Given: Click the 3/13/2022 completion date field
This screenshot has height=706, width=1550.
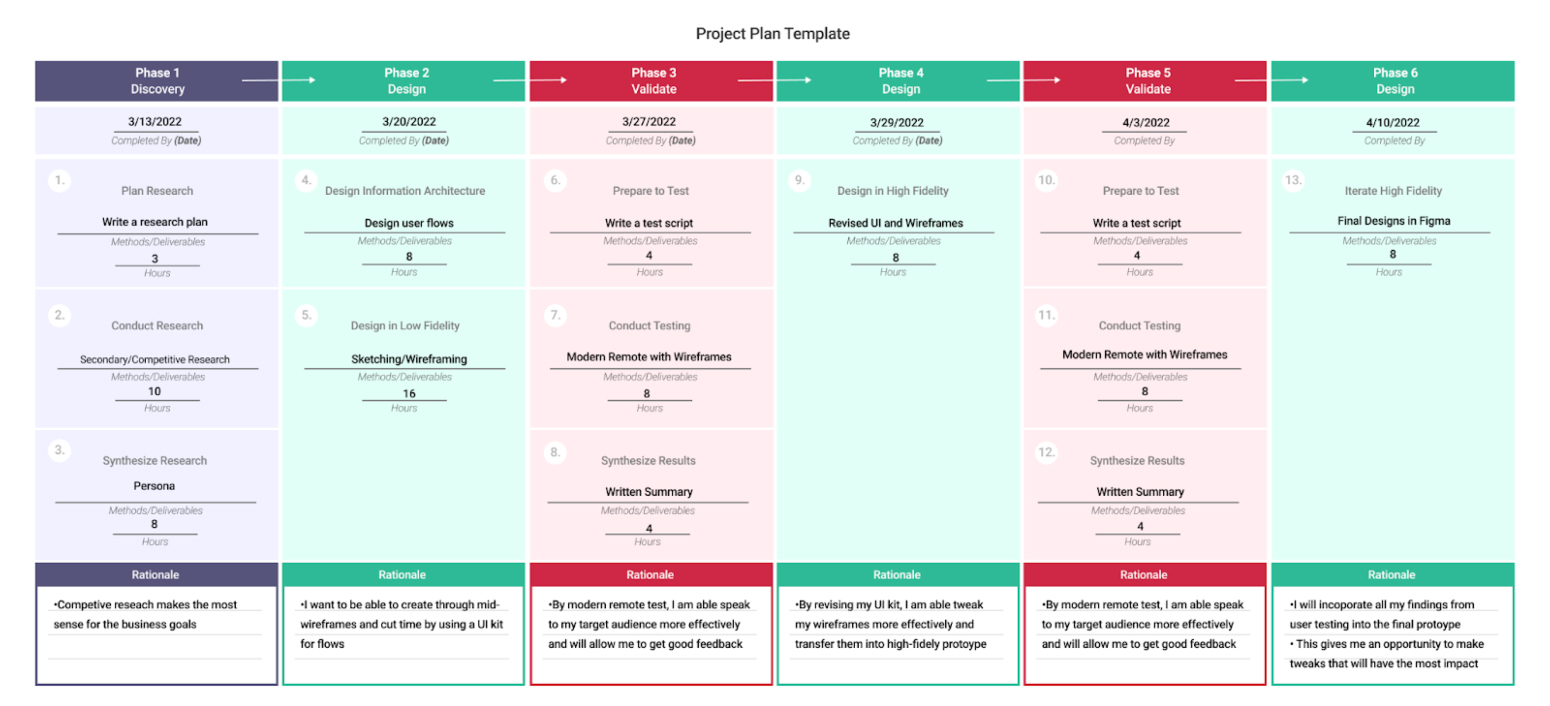Looking at the screenshot, I should 155,123.
